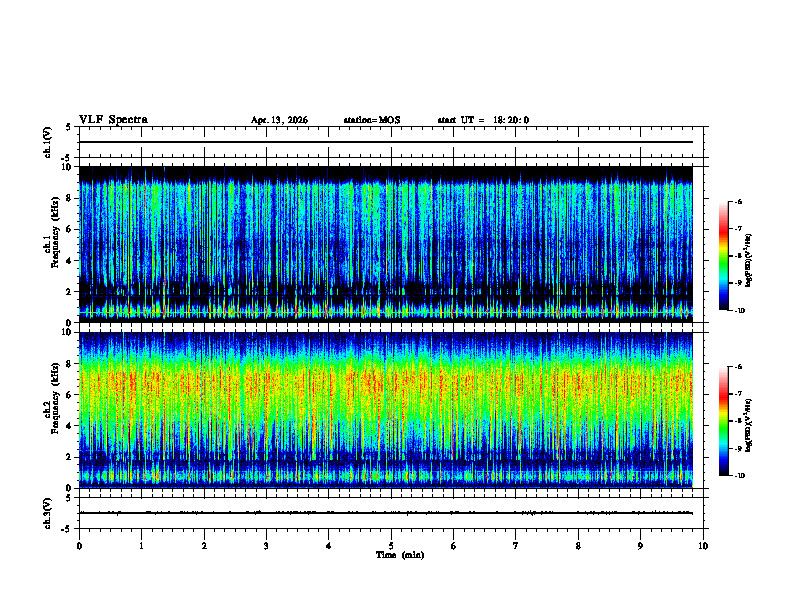Click time axis tick label "9"
This screenshot has width=792, height=612.
640,546
